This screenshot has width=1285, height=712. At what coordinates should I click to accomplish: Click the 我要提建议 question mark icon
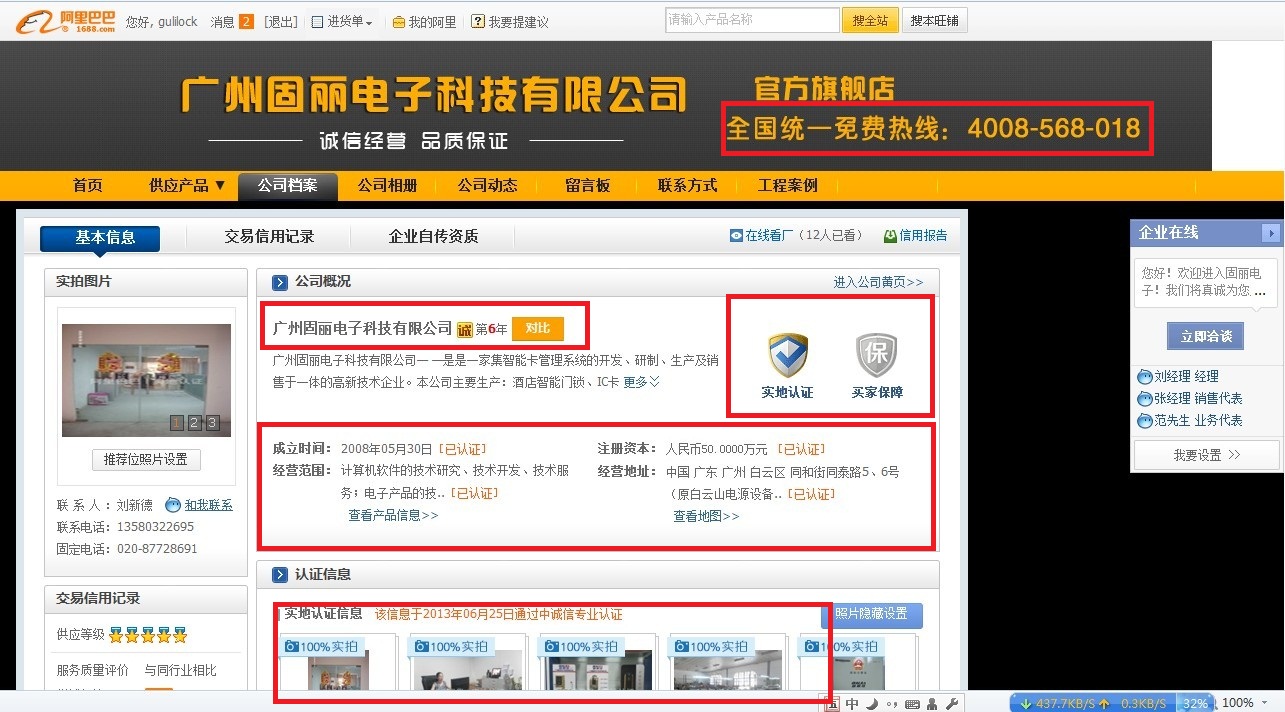pos(478,20)
